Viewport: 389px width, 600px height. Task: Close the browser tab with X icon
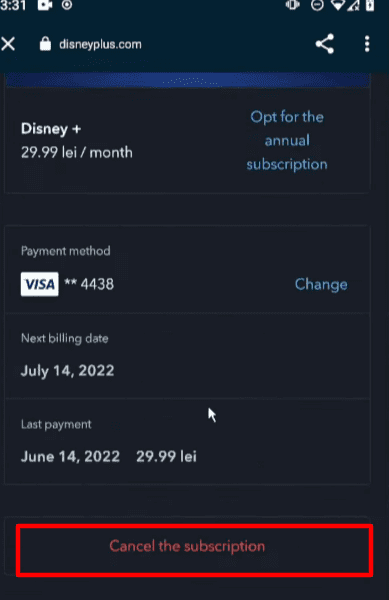pyautogui.click(x=8, y=44)
